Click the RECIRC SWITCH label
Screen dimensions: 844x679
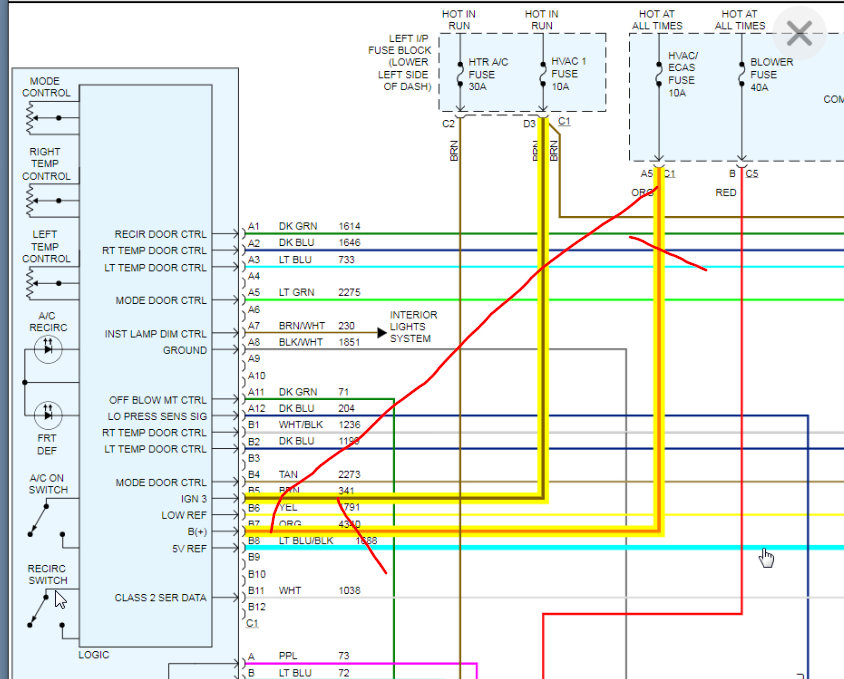click(47, 574)
